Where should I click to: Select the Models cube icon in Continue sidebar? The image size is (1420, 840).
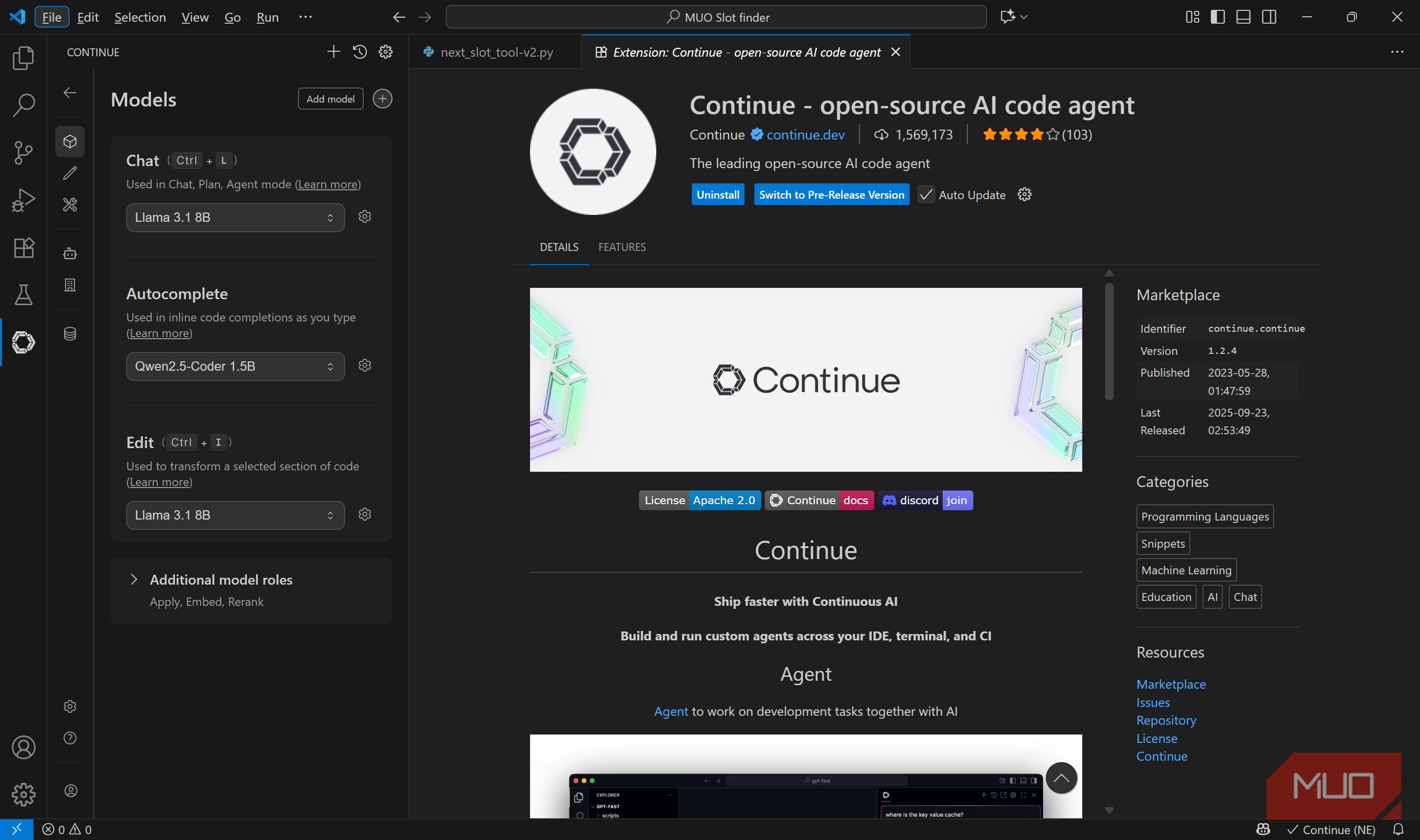tap(70, 141)
